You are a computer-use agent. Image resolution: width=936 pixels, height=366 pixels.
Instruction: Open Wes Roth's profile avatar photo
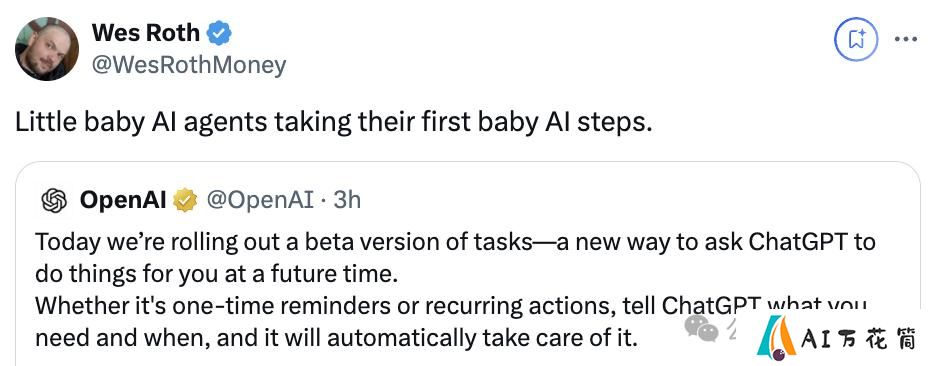point(47,48)
